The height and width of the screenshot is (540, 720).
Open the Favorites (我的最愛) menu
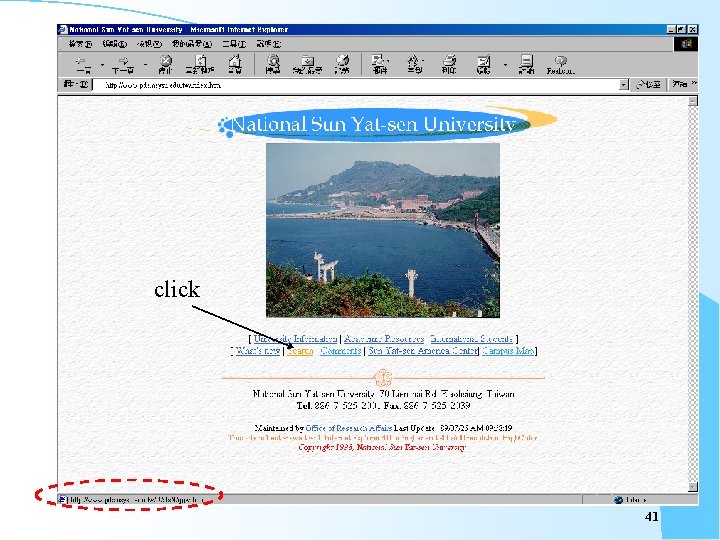tap(191, 44)
